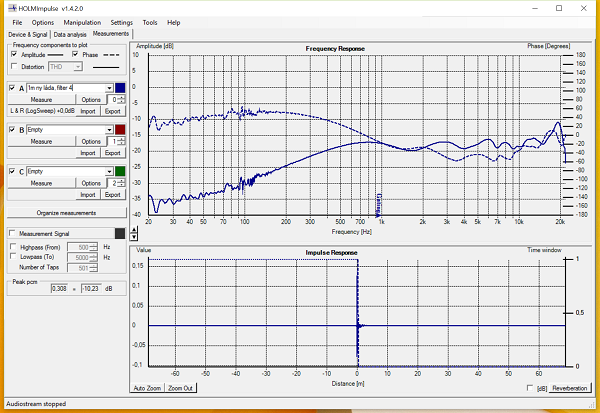This screenshot has height=413, width=600.
Task: Click 'L & R (LogSweep) +0,0dB' label
Action: (x=42, y=111)
